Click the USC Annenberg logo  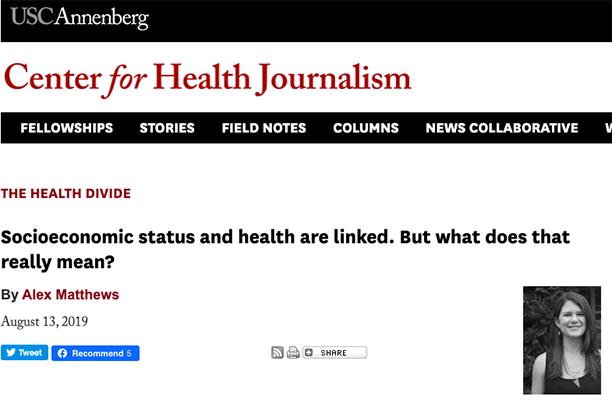click(x=79, y=18)
